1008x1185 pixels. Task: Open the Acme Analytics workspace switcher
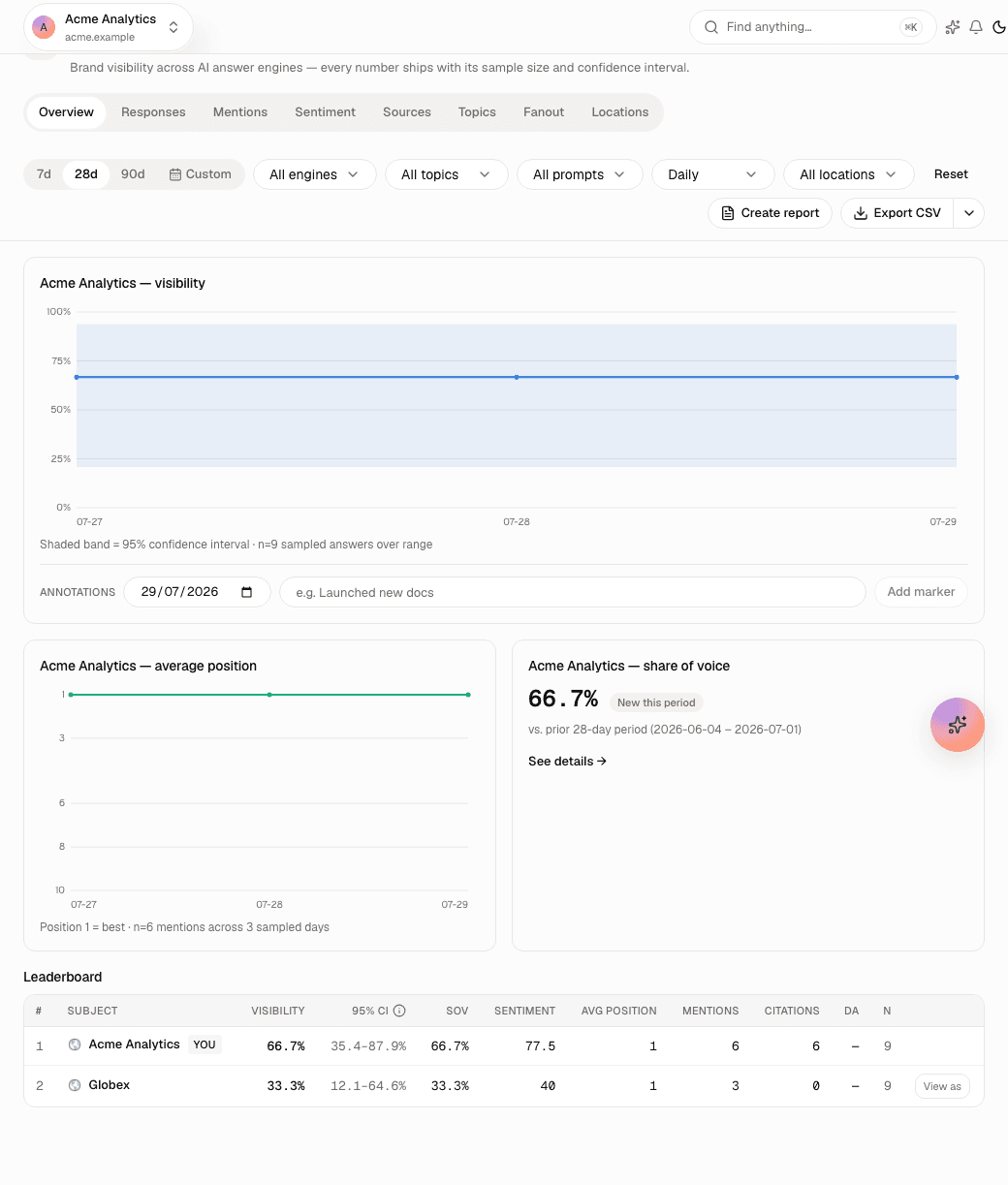coord(108,27)
